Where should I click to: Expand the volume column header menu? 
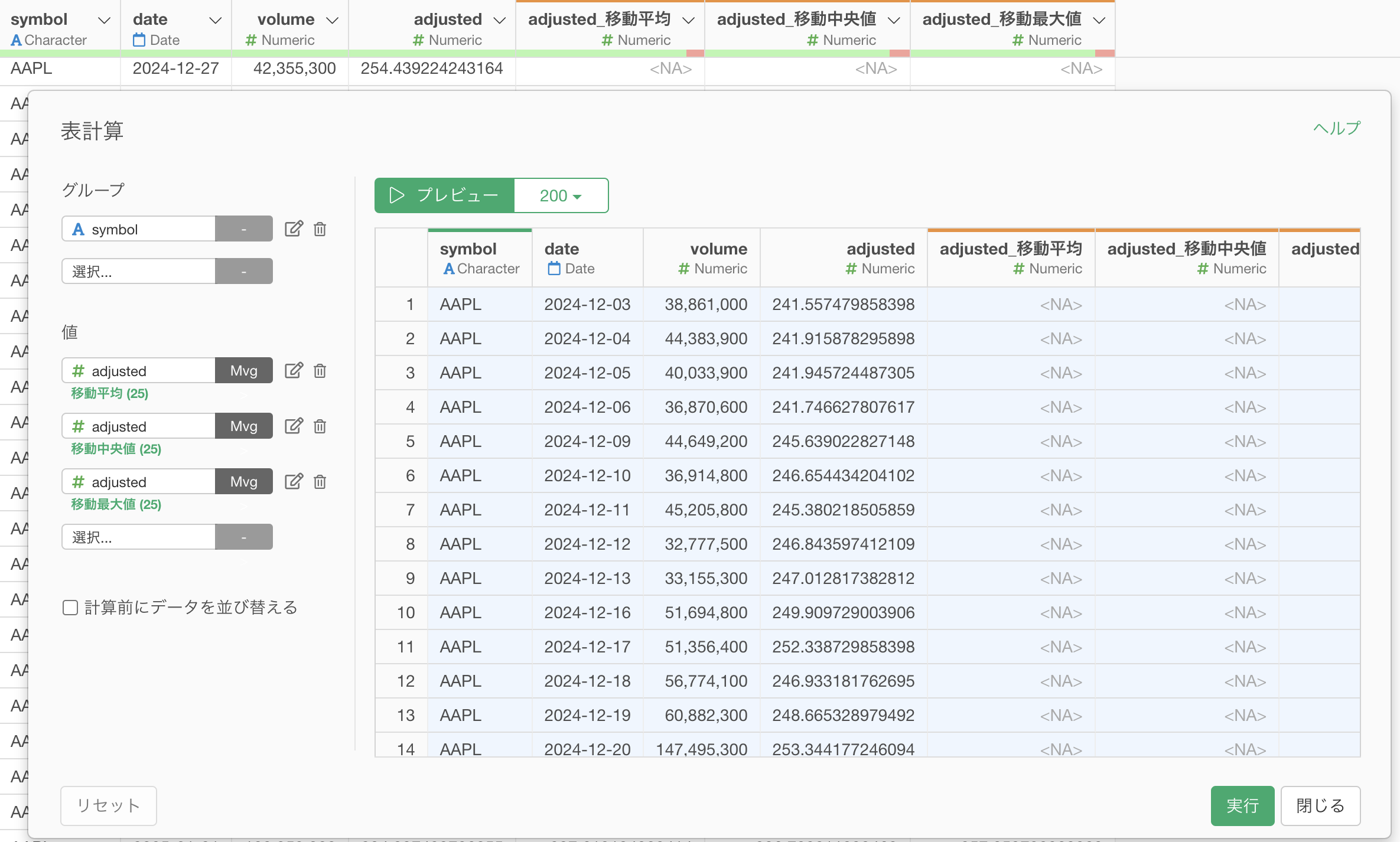click(x=333, y=20)
